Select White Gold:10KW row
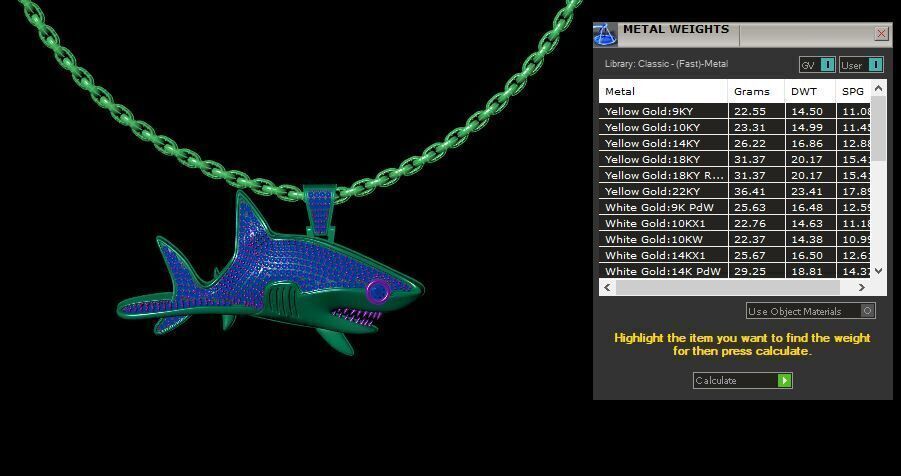 (735, 239)
